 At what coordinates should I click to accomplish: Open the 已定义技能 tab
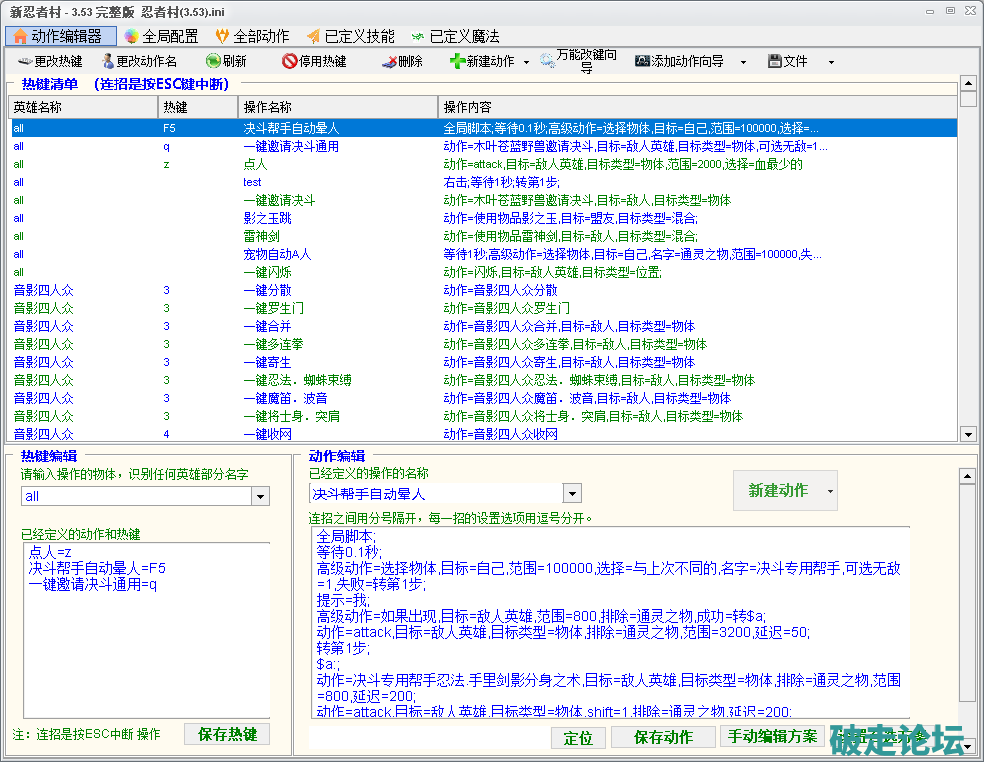(x=350, y=36)
